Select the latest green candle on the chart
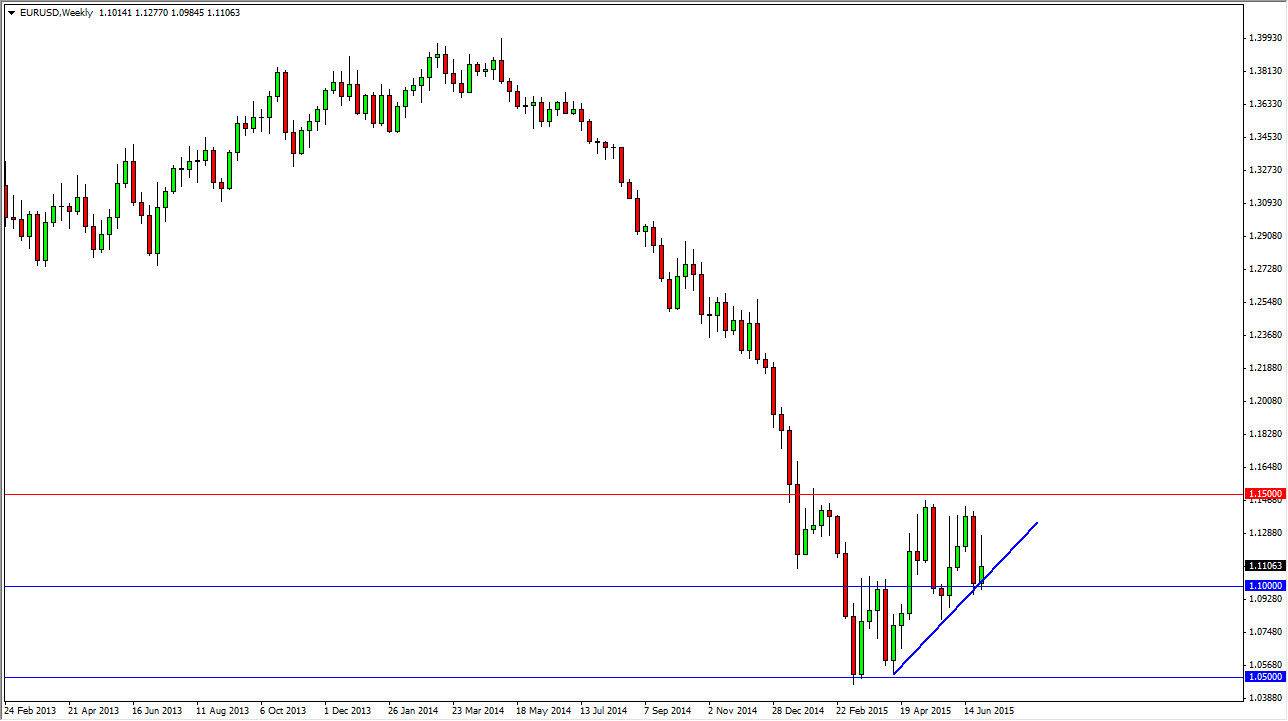 click(x=983, y=575)
